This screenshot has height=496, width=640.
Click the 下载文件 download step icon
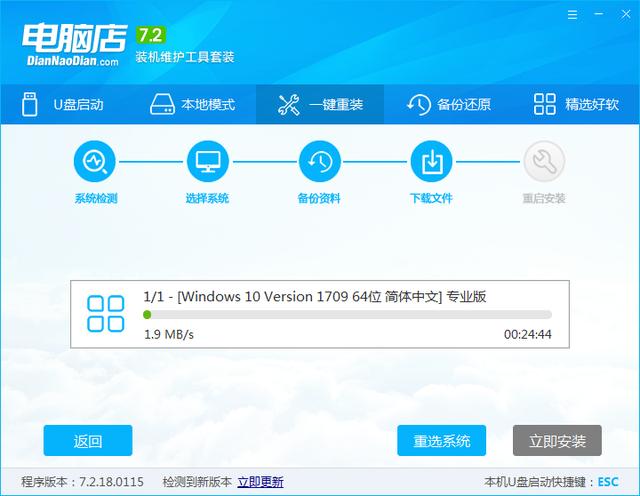click(x=431, y=161)
